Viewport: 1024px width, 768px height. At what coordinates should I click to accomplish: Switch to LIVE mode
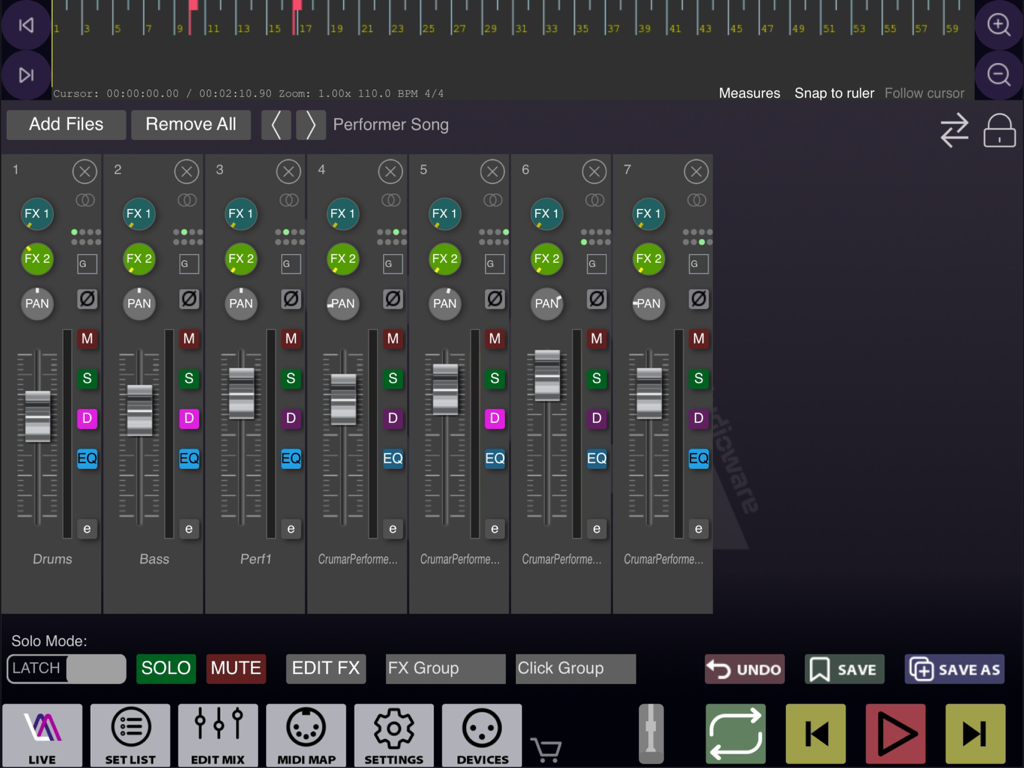(41, 735)
